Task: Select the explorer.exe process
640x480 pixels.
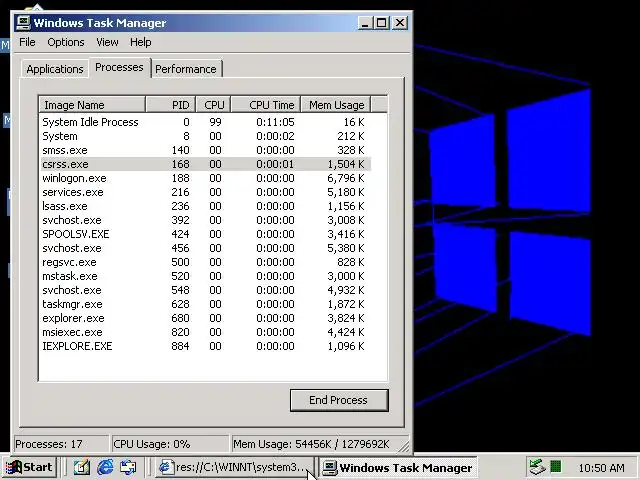Action: 205,318
